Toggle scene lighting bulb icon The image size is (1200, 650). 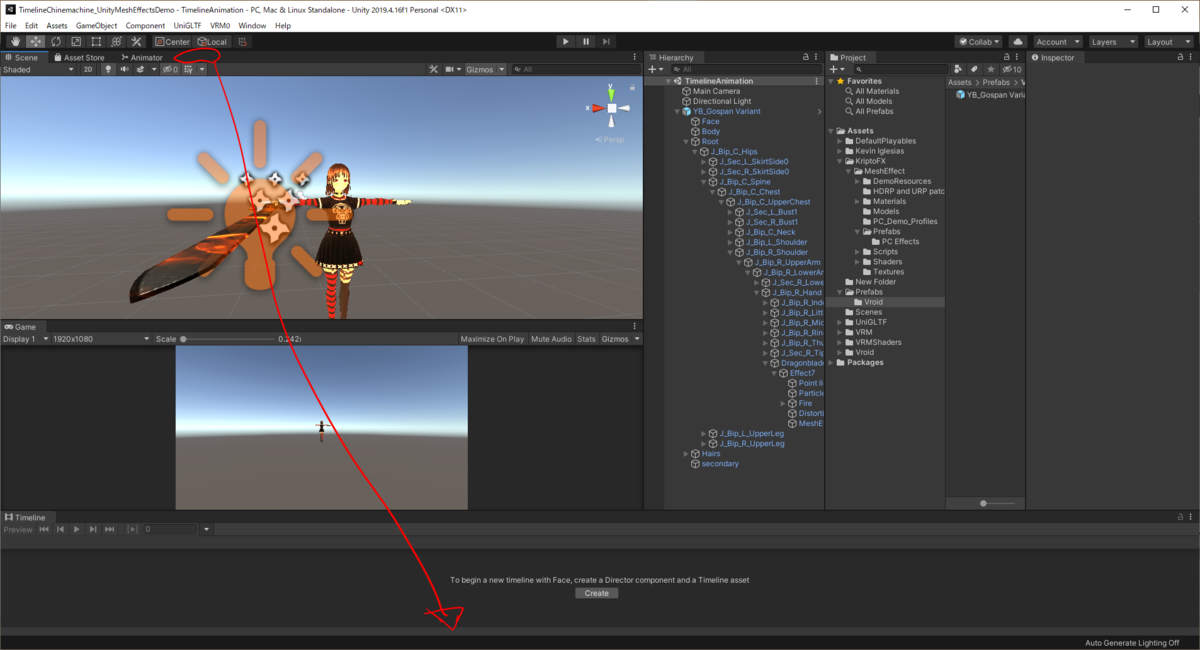point(109,69)
